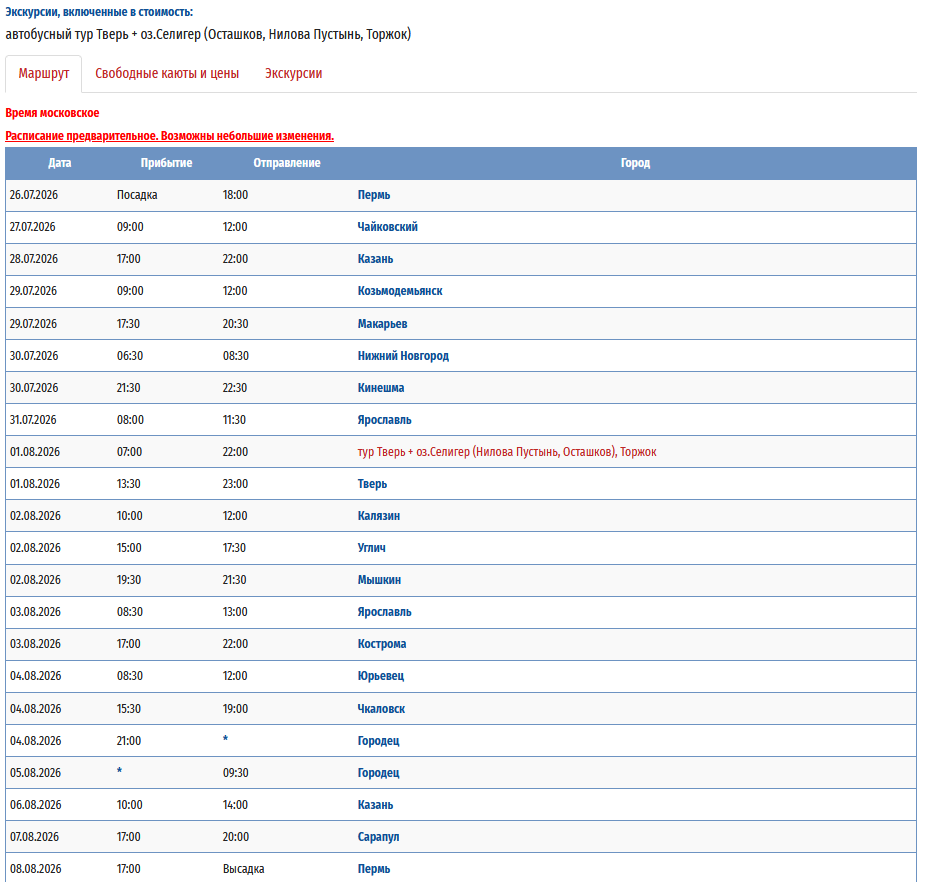This screenshot has height=882, width=925.
Task: Open the Калязин city link
Action: point(379,516)
